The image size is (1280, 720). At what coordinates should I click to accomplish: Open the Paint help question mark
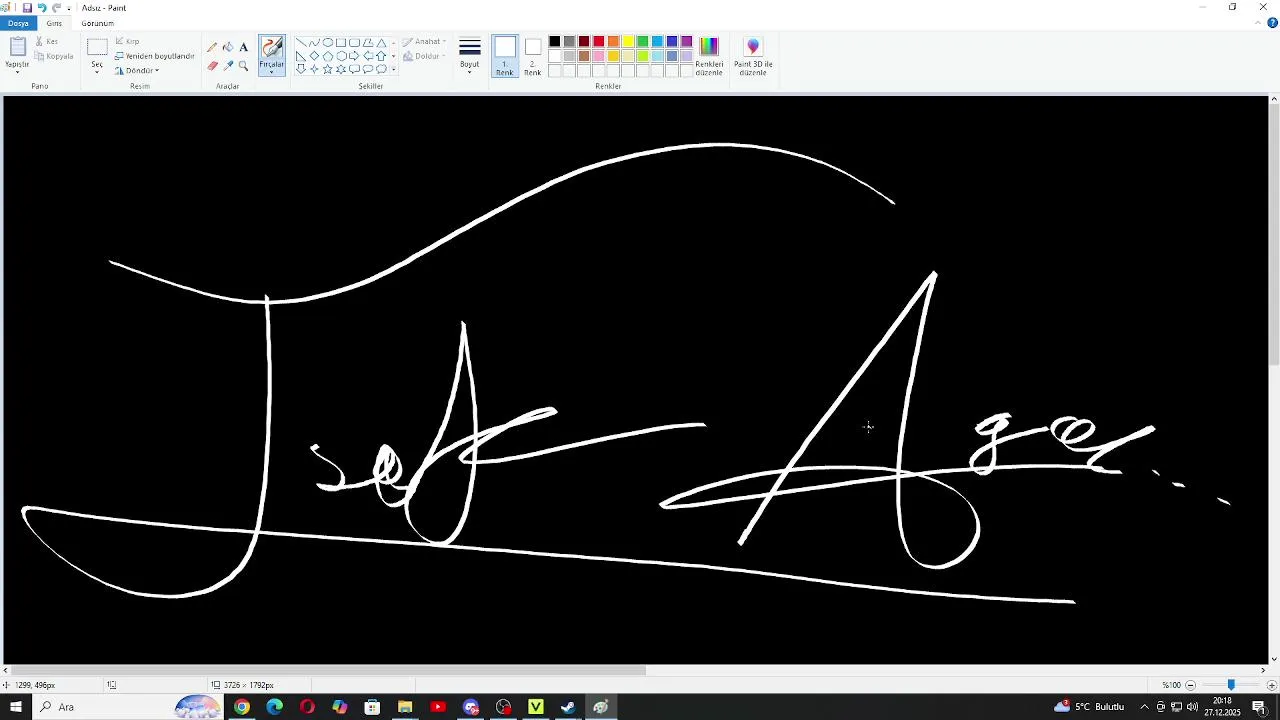click(1273, 23)
